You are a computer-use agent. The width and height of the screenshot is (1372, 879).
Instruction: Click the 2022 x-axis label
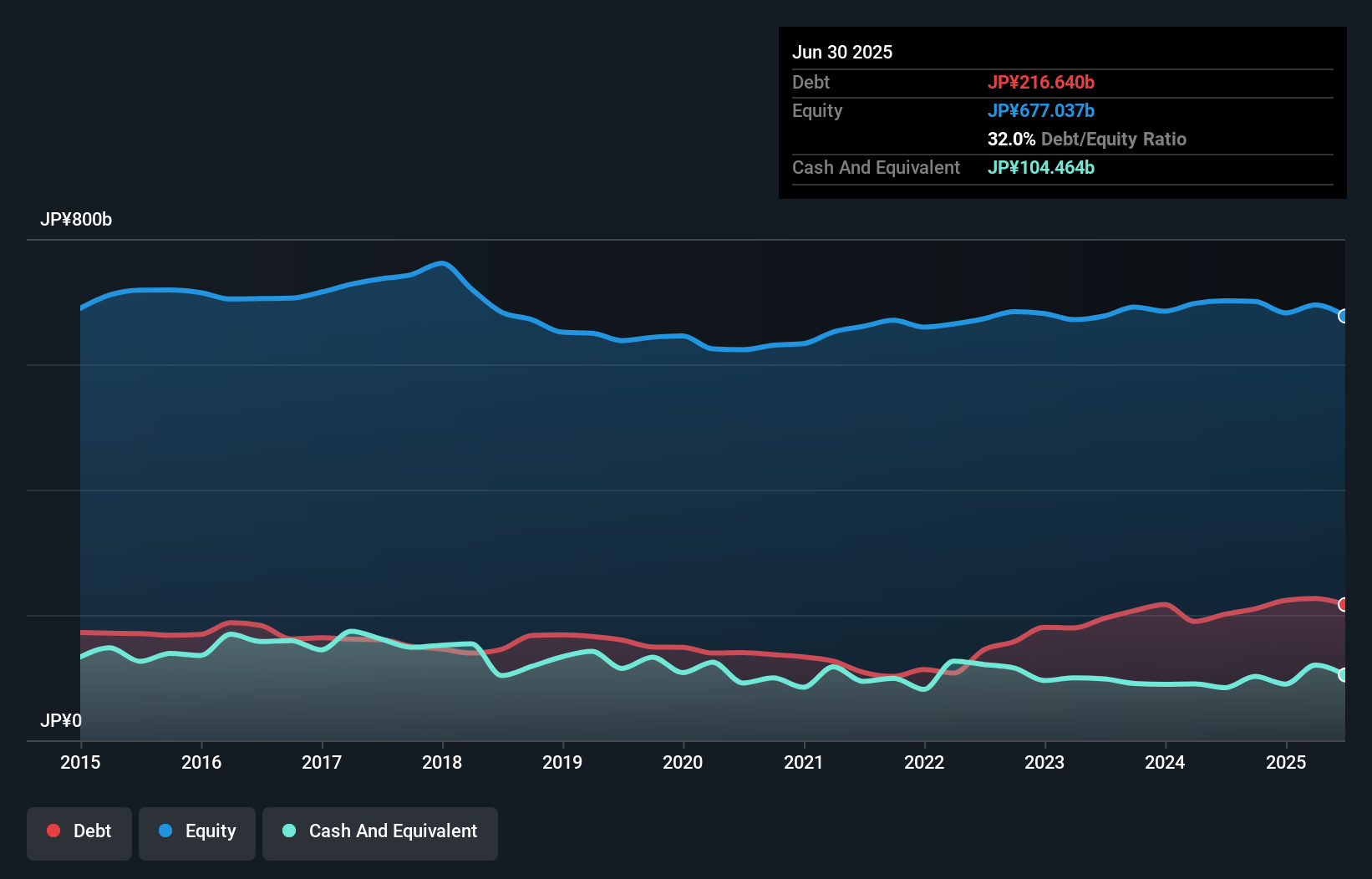pos(924,762)
